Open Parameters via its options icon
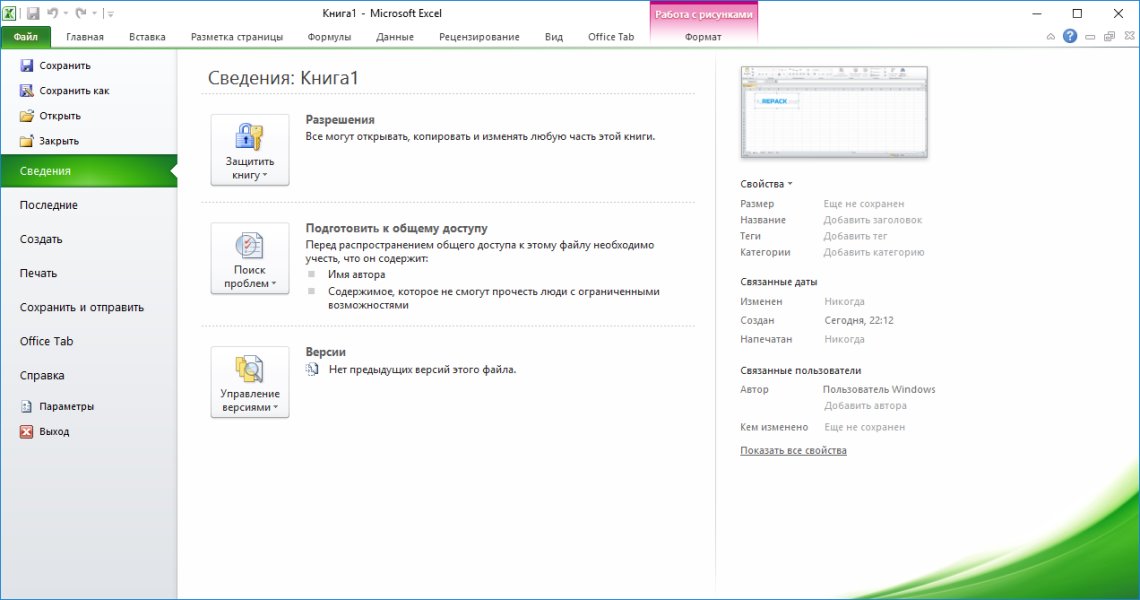This screenshot has width=1140, height=600. pyautogui.click(x=27, y=407)
